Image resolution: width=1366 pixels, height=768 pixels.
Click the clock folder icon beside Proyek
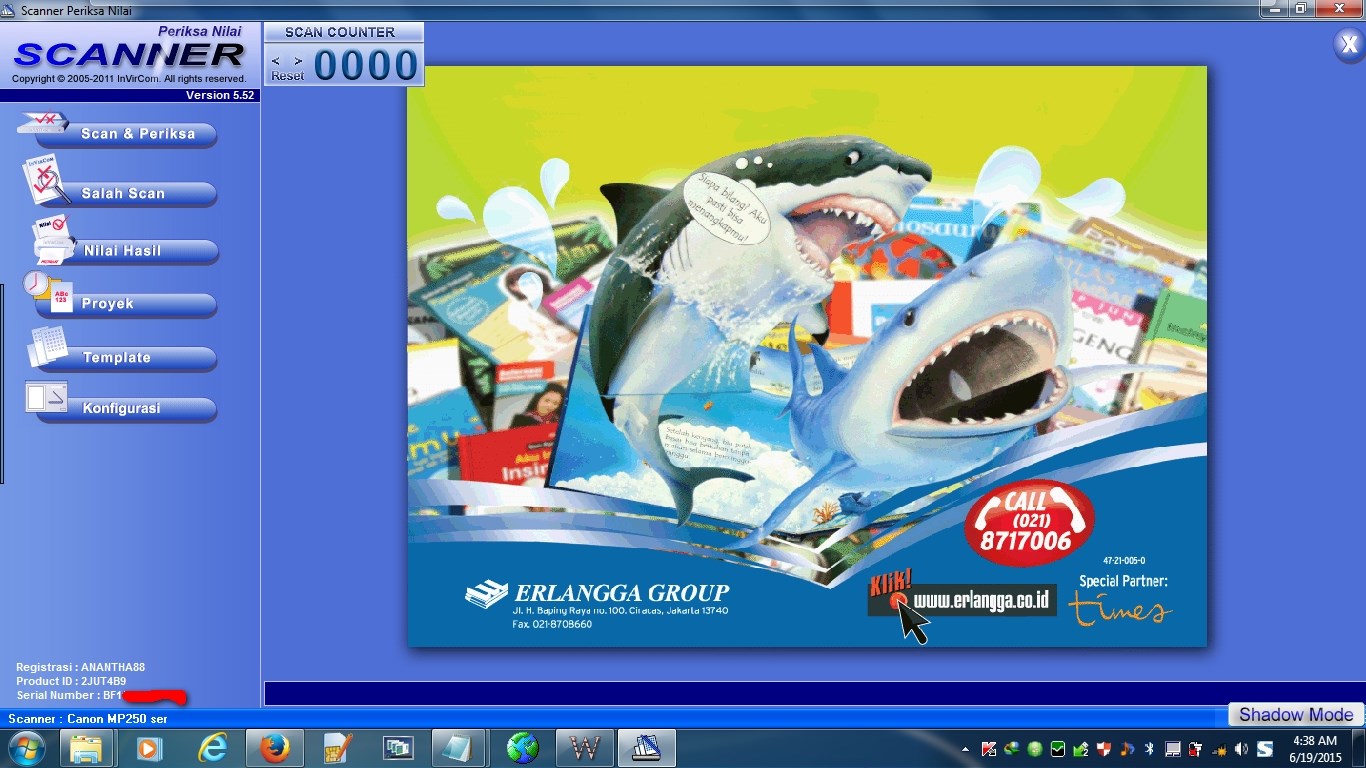tap(48, 292)
